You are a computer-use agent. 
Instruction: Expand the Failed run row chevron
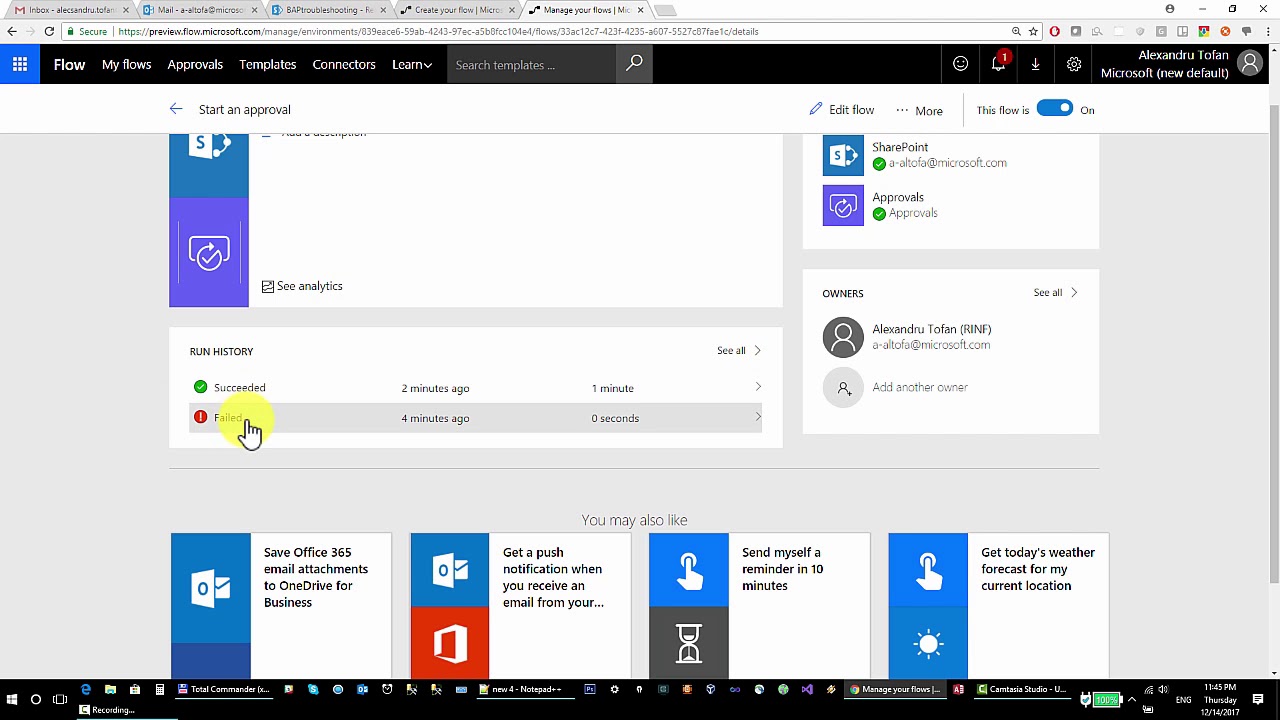[x=758, y=418]
